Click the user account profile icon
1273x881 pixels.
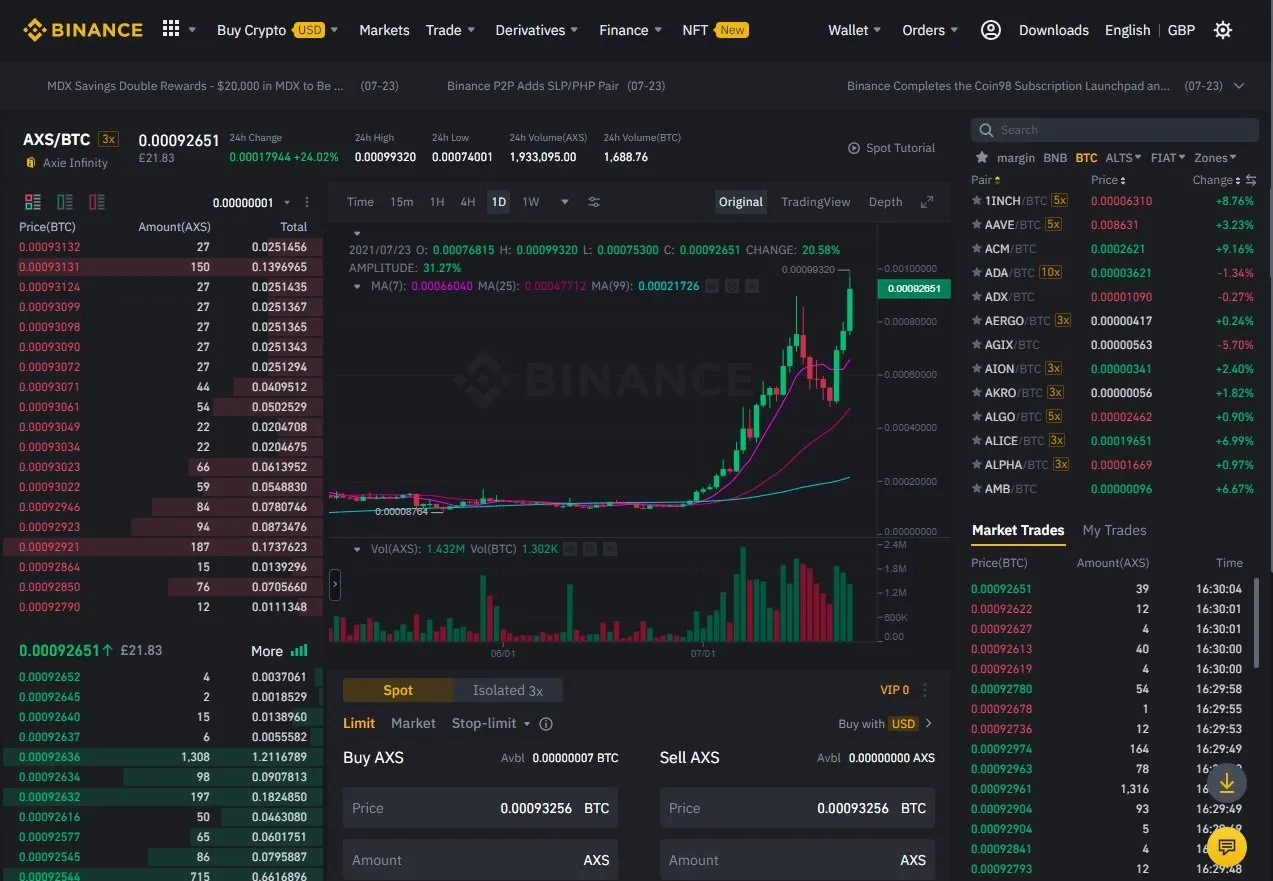click(x=990, y=30)
